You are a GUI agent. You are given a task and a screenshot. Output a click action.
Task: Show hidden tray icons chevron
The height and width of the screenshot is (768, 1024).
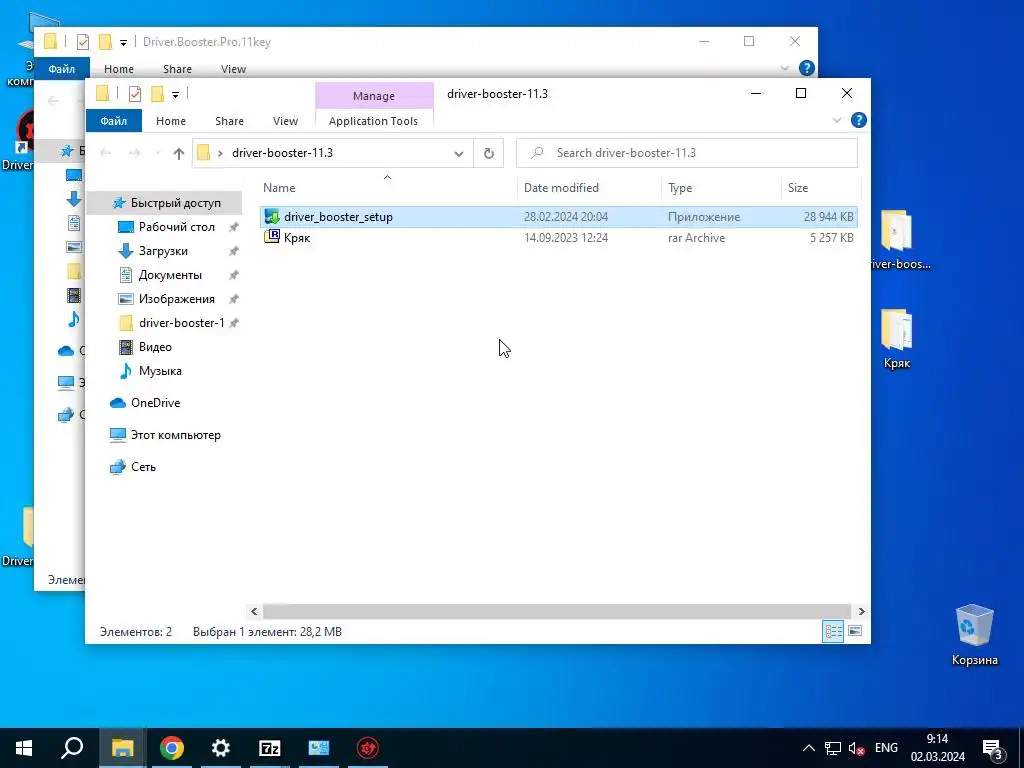(808, 748)
